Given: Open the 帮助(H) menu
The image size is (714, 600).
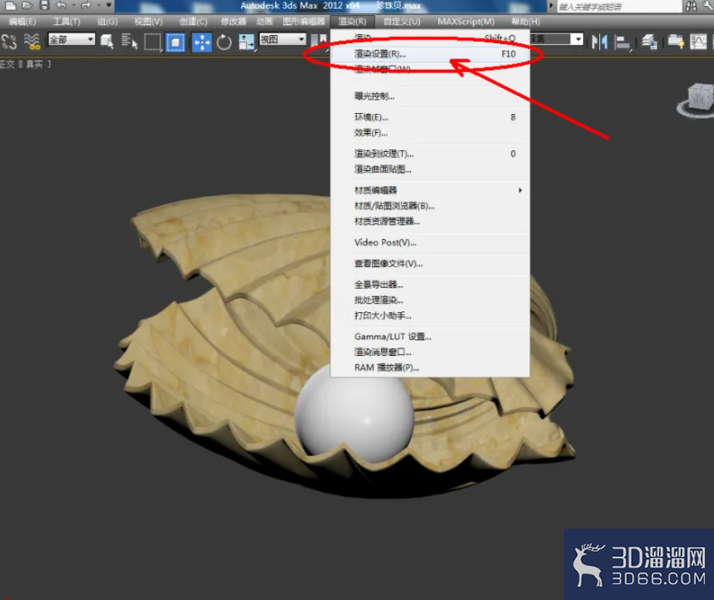Looking at the screenshot, I should tap(525, 21).
